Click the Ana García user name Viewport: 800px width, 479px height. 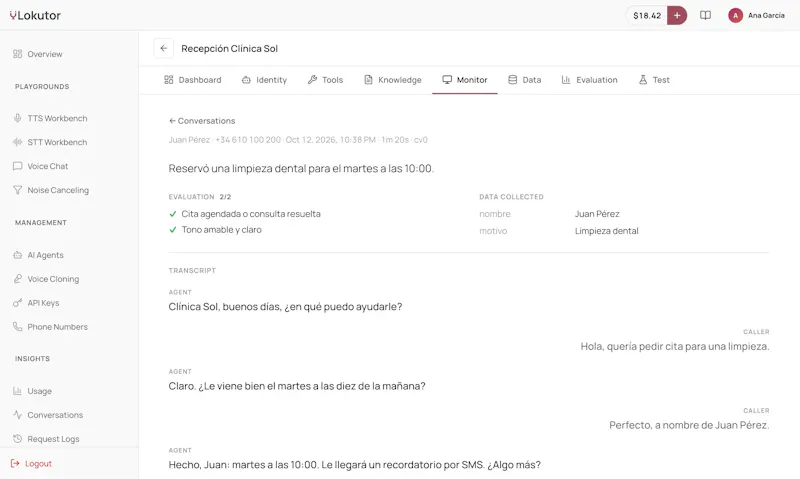[766, 15]
